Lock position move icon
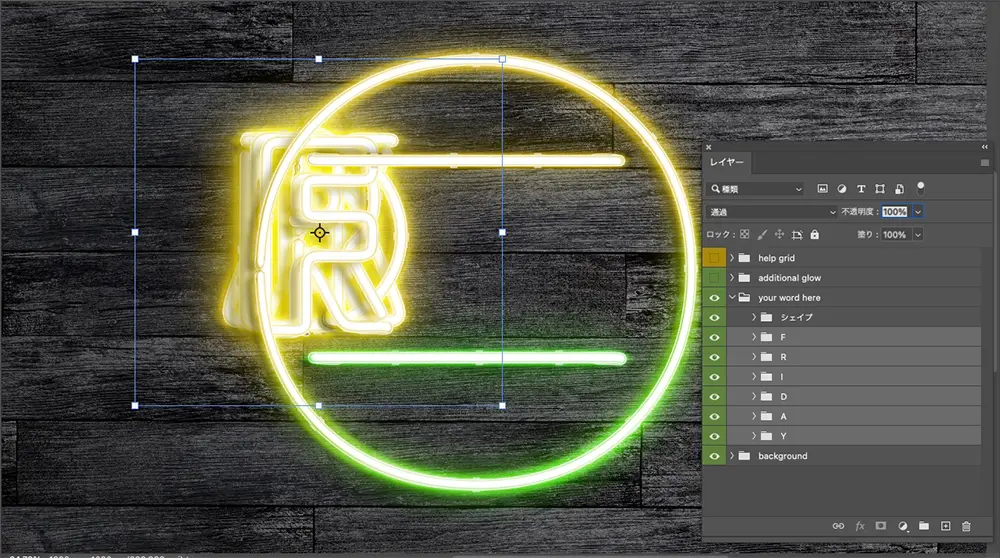This screenshot has height=558, width=1000. [779, 235]
